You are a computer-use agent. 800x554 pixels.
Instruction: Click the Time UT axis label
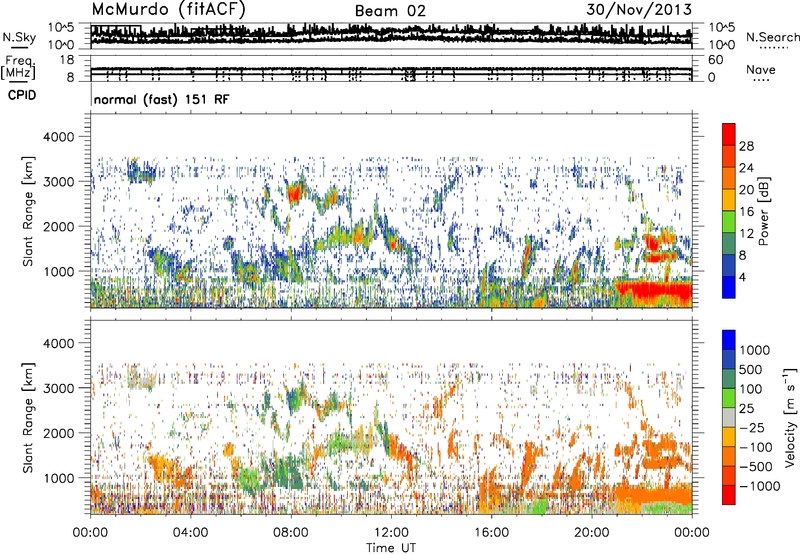pyautogui.click(x=391, y=547)
